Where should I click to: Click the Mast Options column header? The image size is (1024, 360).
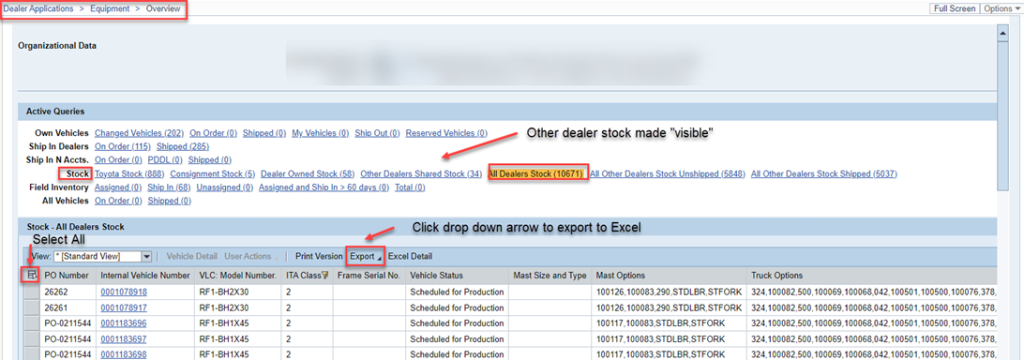[x=669, y=276]
